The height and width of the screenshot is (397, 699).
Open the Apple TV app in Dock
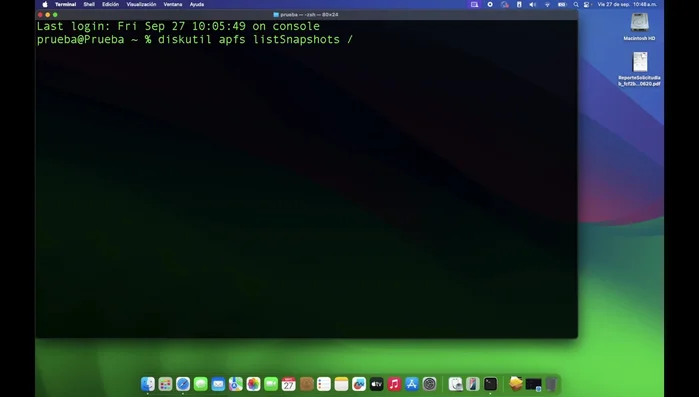(x=377, y=384)
